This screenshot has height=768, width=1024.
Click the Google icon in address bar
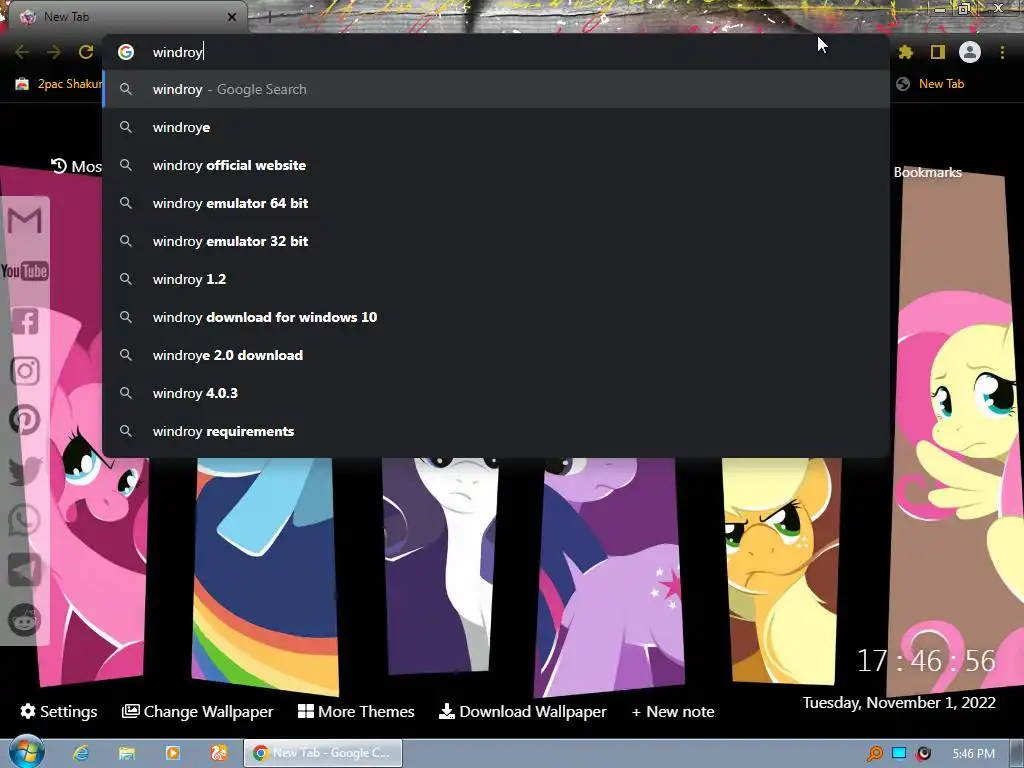(x=126, y=52)
